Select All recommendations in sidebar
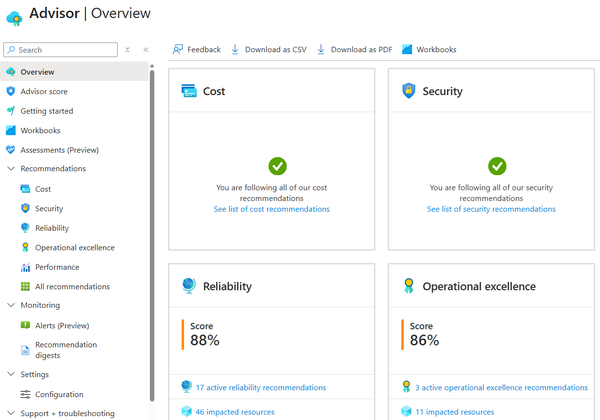Image resolution: width=600 pixels, height=420 pixels. pos(74,286)
